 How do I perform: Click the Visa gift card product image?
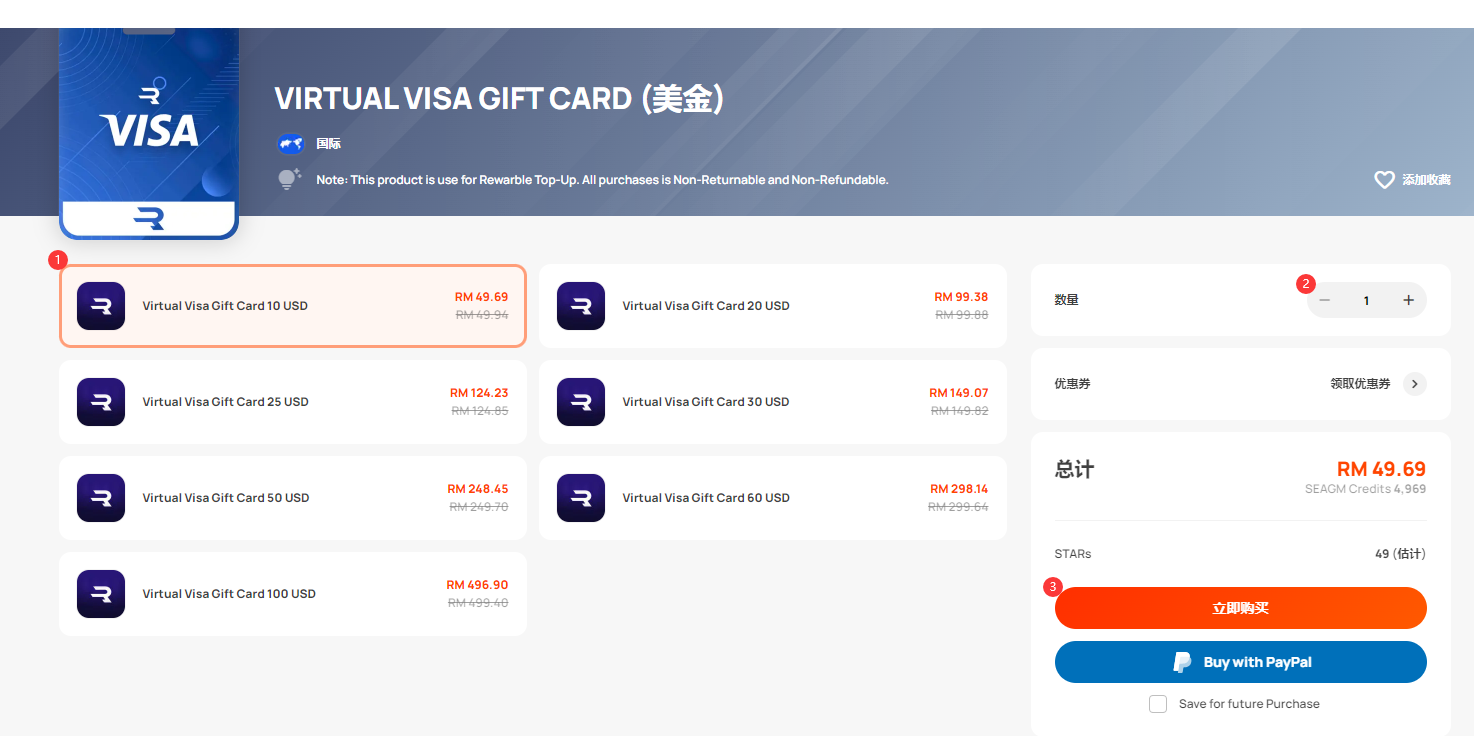click(x=149, y=133)
